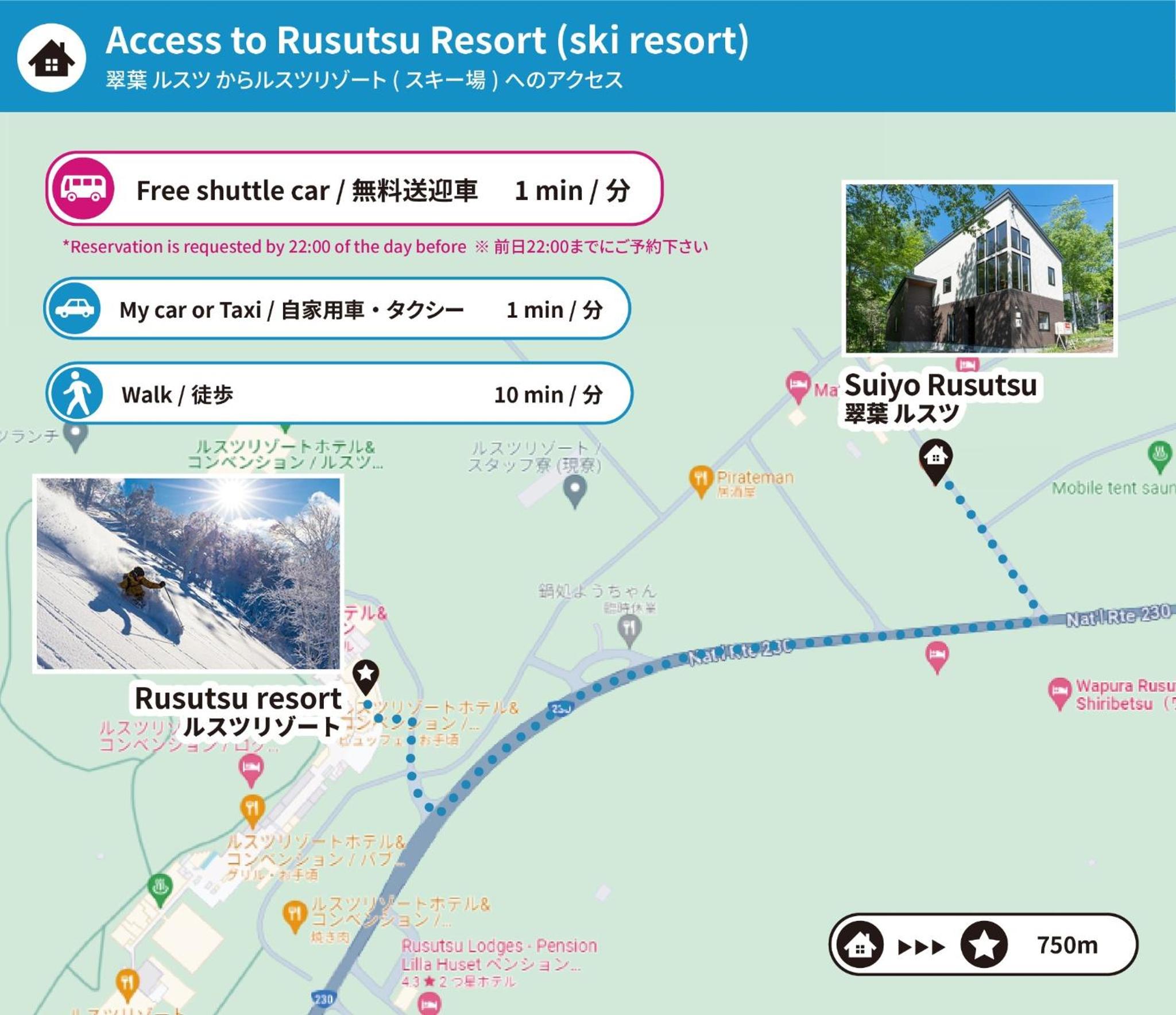Screen dimensions: 1176x1015
Task: Click the "Free shuttle car / 無料送迎車" label
Action: click(x=307, y=191)
